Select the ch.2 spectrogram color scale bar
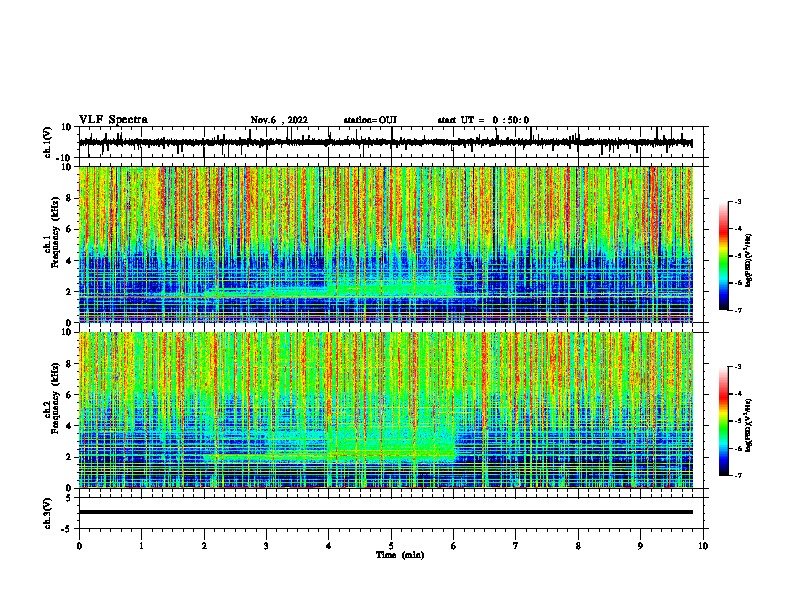This screenshot has height=612, width=792. pos(723,421)
